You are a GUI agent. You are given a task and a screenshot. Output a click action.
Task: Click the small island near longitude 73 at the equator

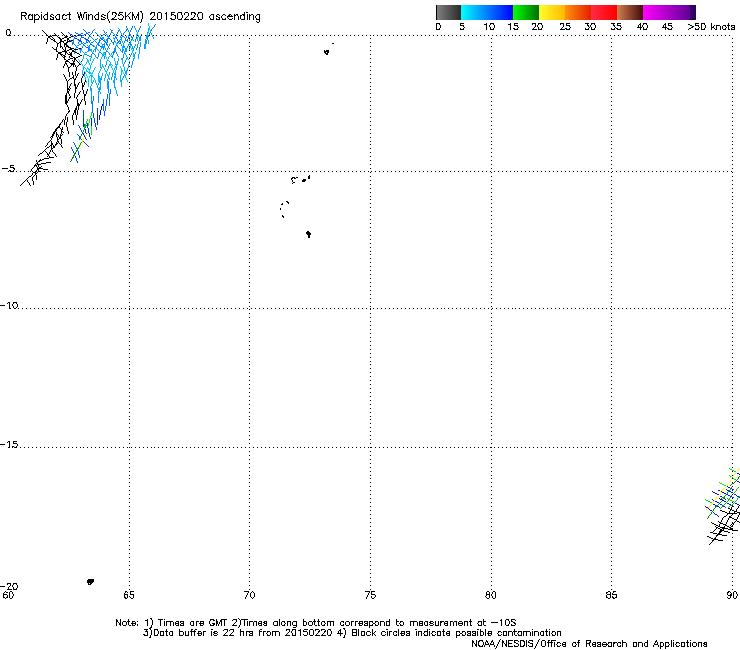click(327, 52)
